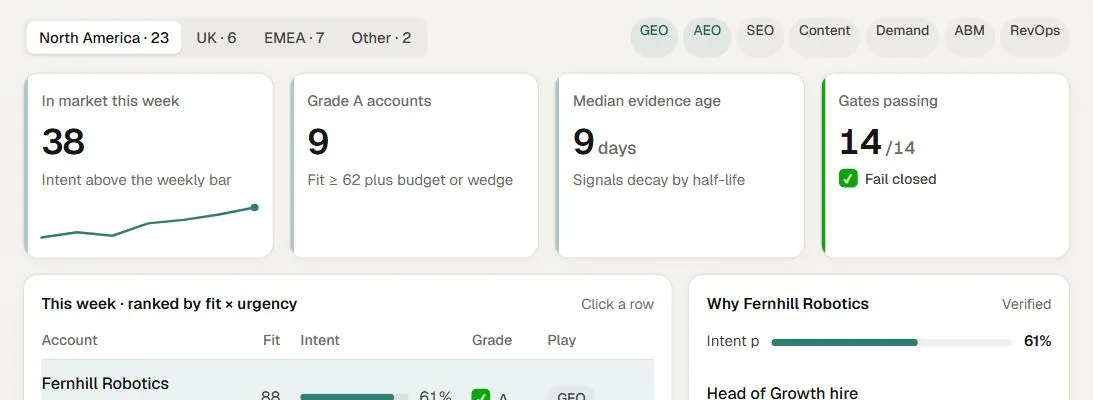Click the Fail closed green checkbox

coord(848,179)
